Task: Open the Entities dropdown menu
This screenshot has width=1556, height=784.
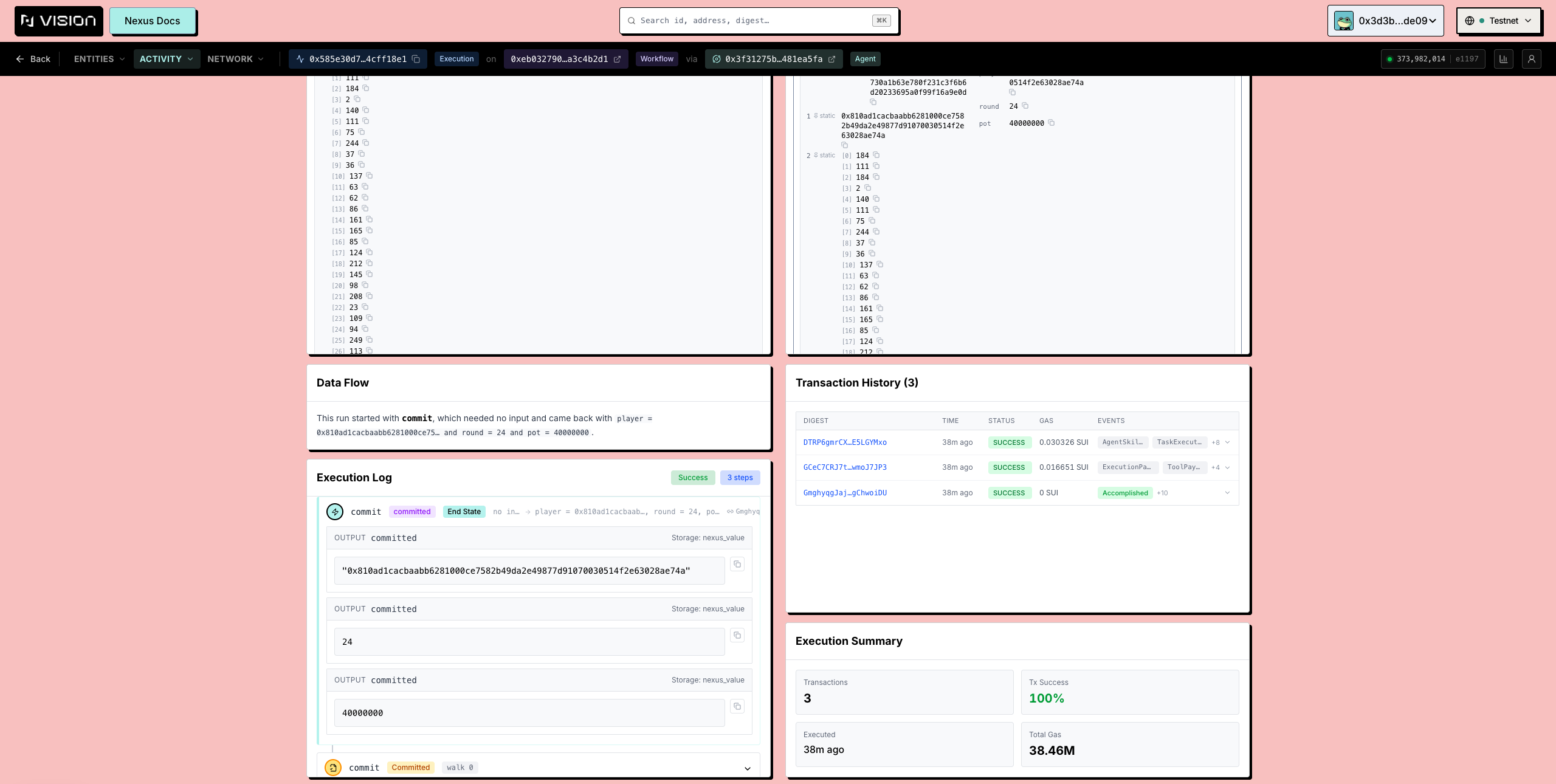Action: pyautogui.click(x=99, y=59)
